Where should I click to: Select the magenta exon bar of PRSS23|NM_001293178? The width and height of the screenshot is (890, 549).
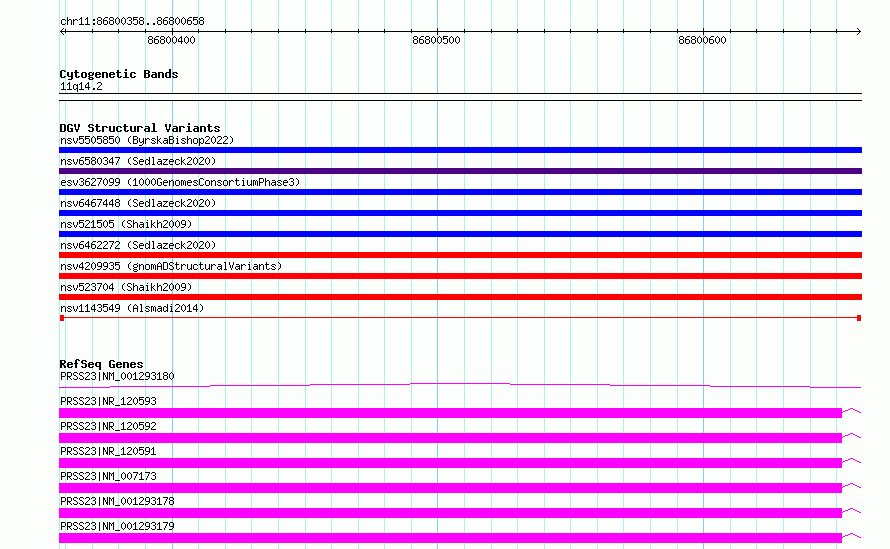[450, 513]
